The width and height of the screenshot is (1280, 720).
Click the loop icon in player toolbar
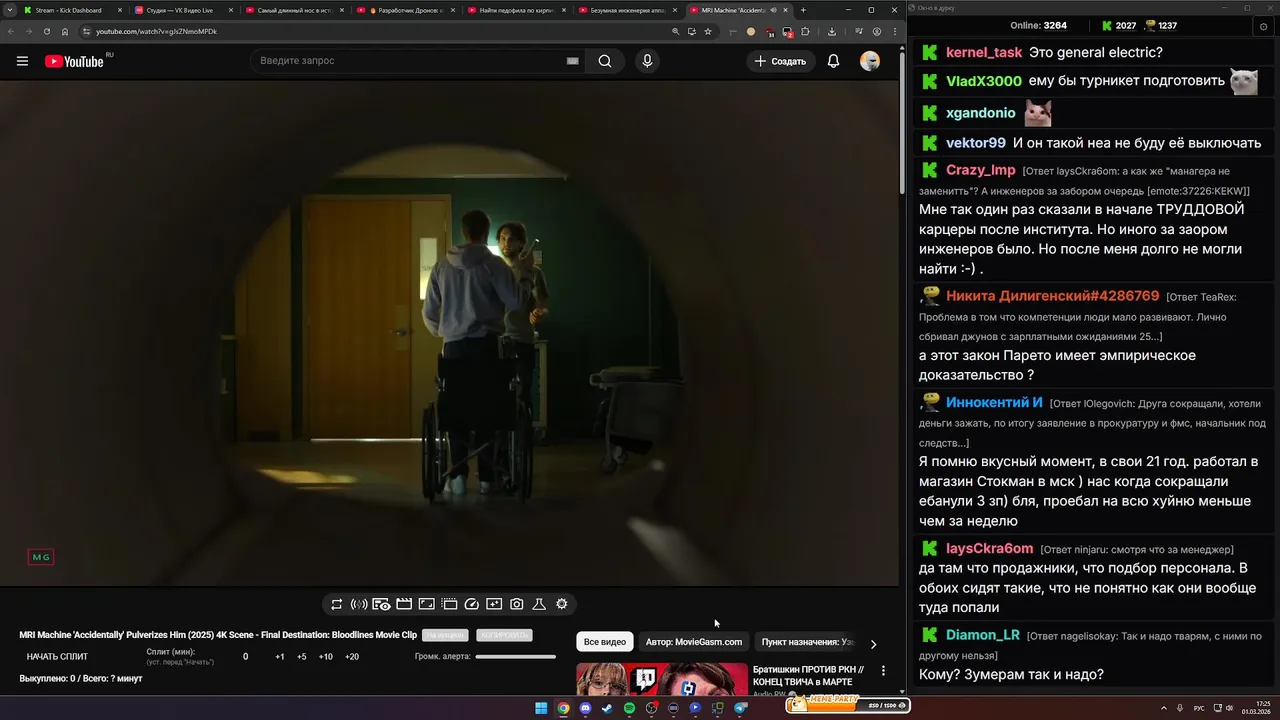pyautogui.click(x=336, y=604)
